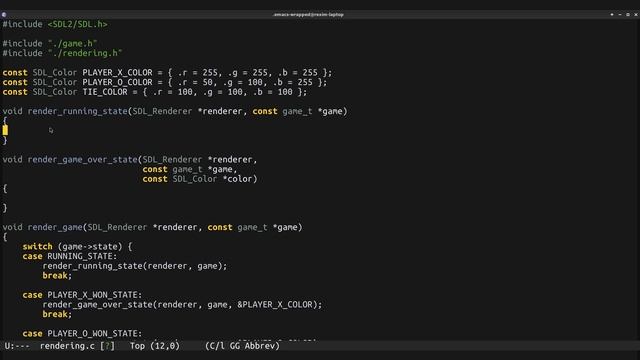640x360 pixels.
Task: Click the &PLAYER_X_COLOR argument
Action: coord(275,304)
